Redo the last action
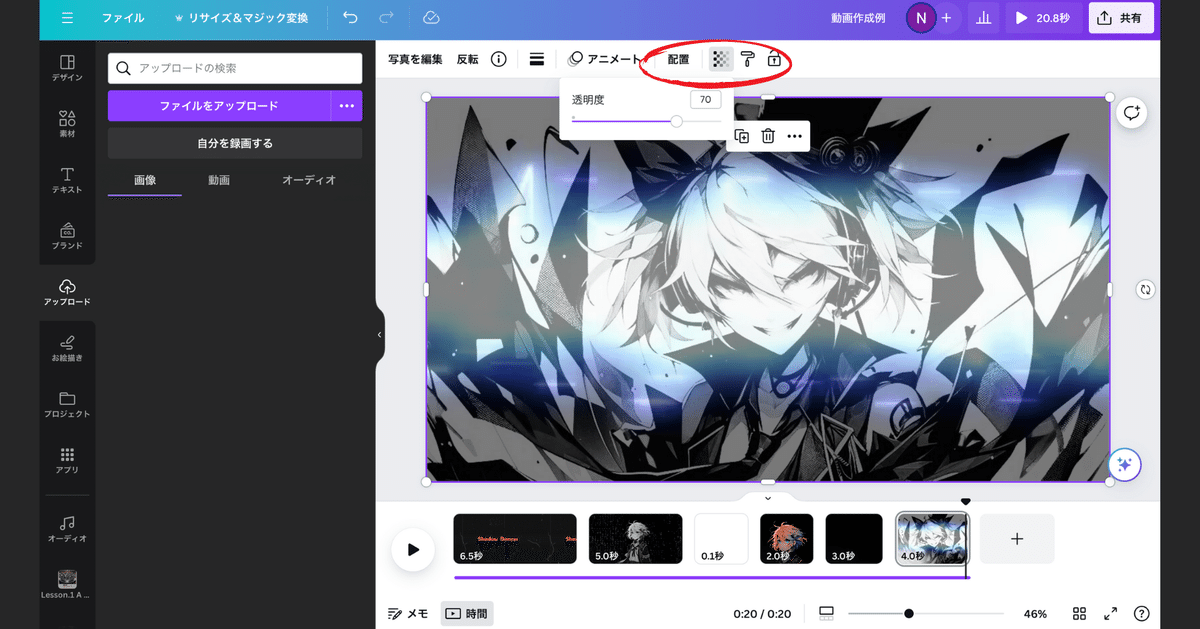The height and width of the screenshot is (629, 1200). pos(387,18)
